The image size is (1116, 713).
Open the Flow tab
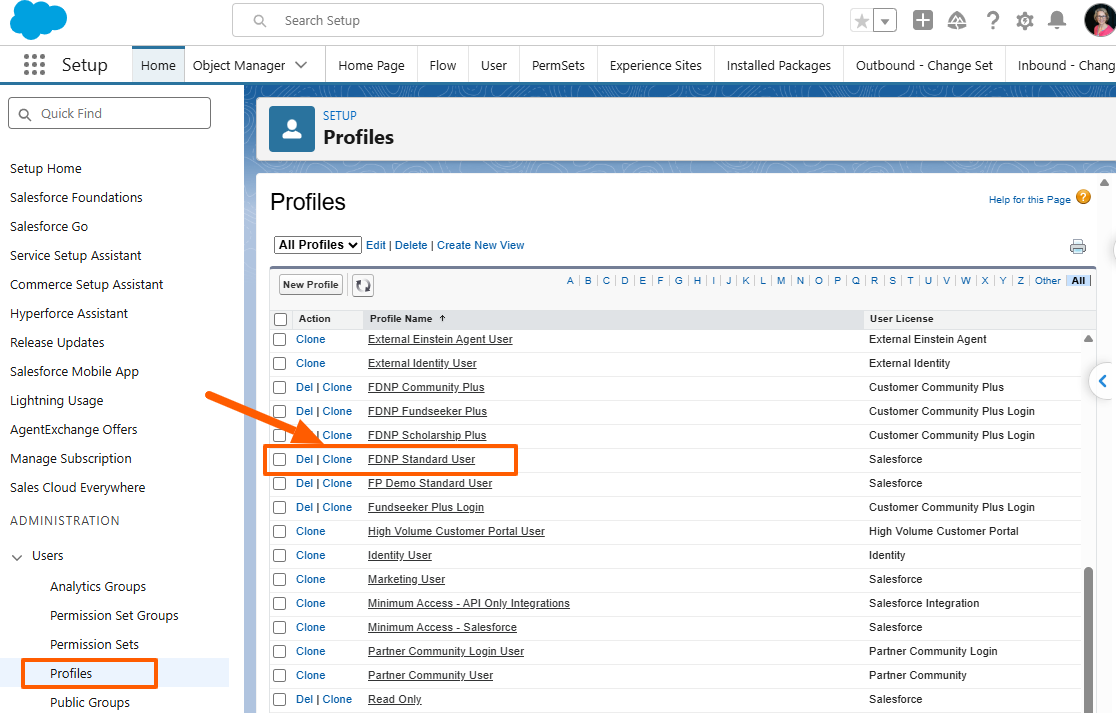[x=443, y=65]
